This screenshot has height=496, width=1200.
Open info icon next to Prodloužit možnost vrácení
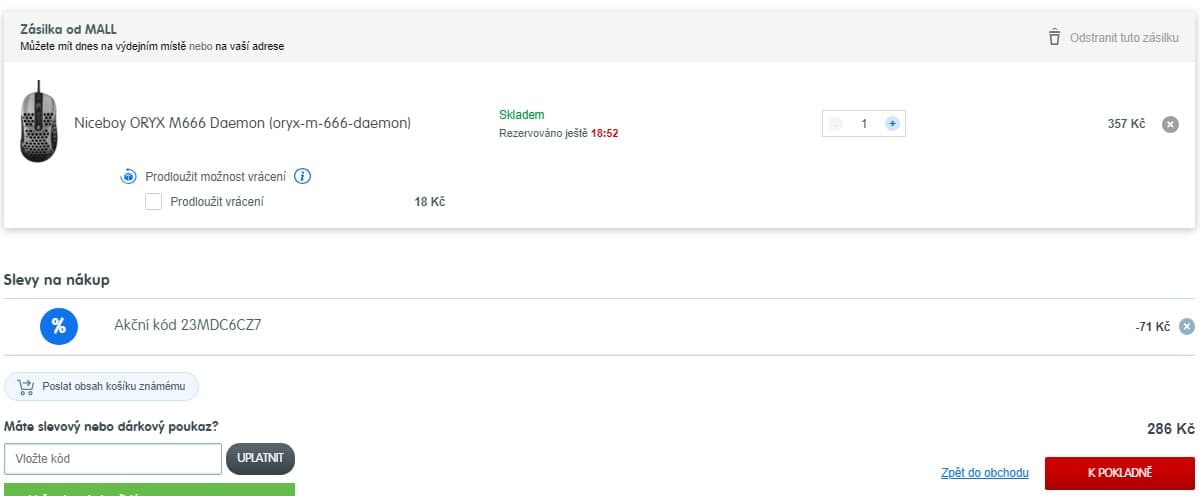tap(303, 177)
